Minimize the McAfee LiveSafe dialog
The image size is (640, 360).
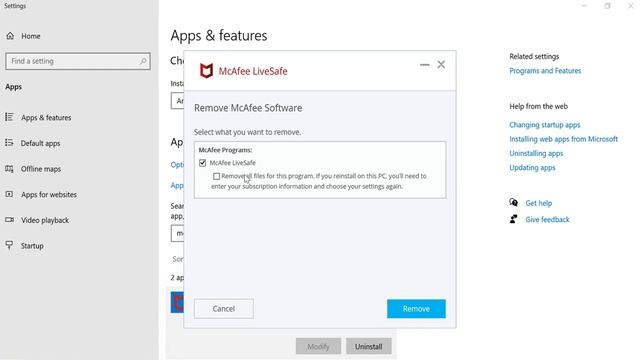[424, 64]
